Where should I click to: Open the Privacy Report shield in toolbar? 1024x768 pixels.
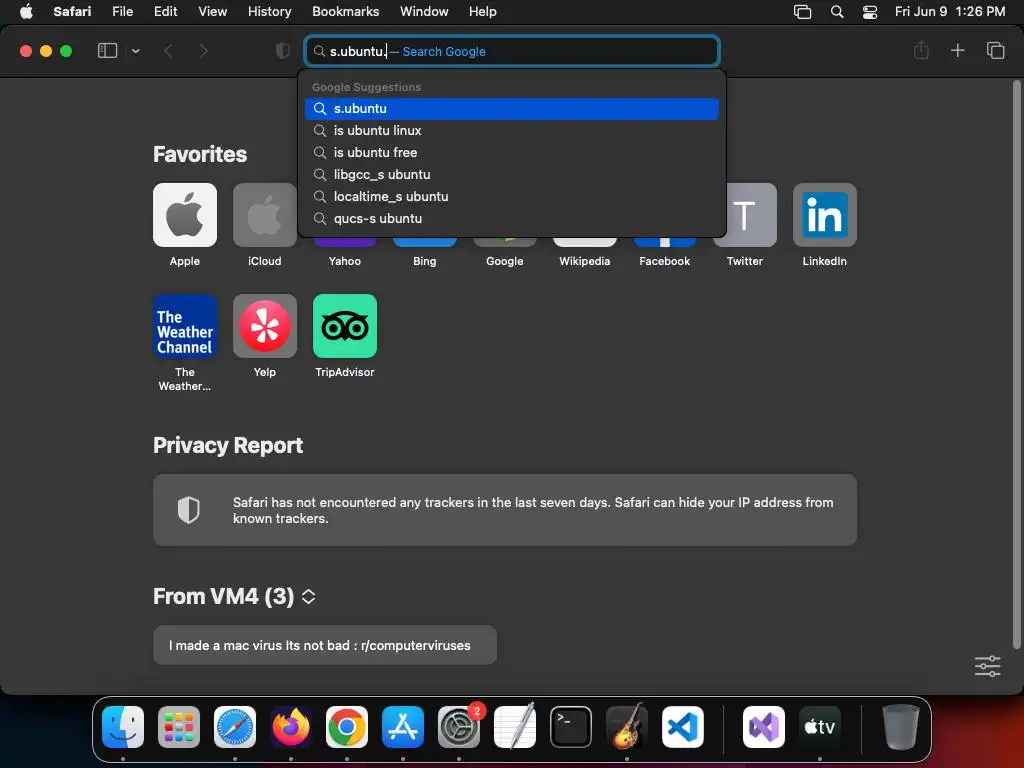282,51
